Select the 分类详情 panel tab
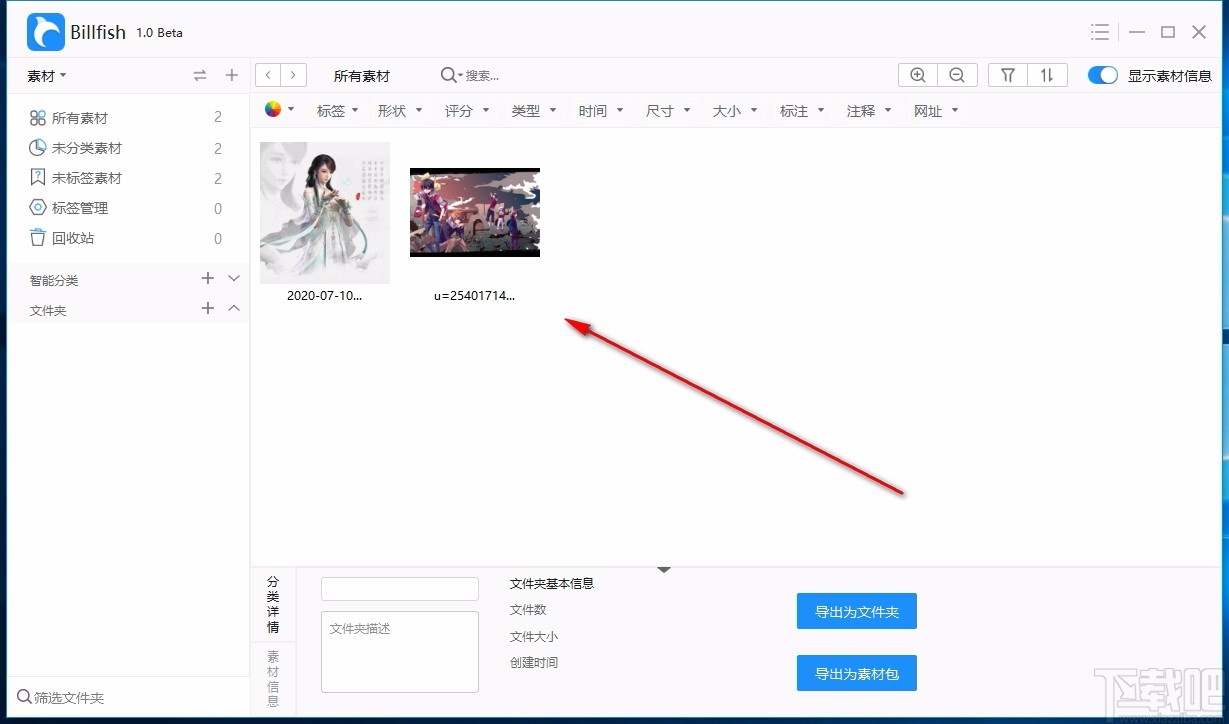The image size is (1229, 724). click(272, 605)
